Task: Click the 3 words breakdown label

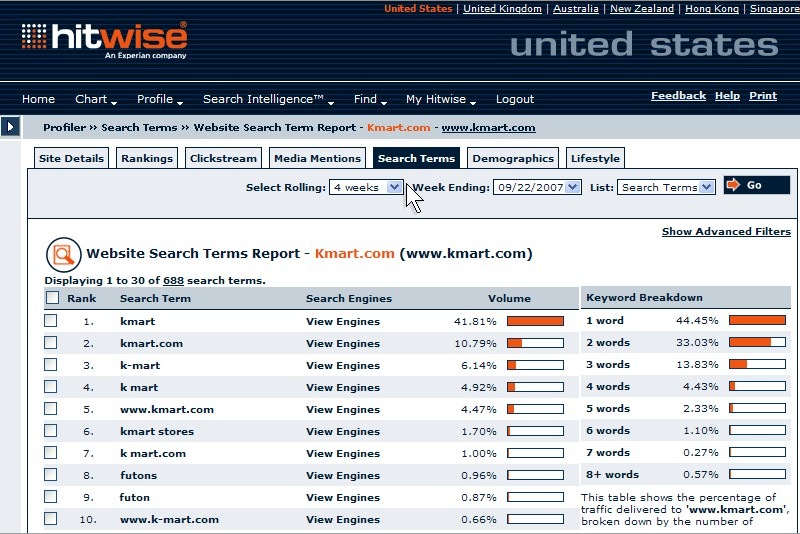Action: [x=608, y=365]
